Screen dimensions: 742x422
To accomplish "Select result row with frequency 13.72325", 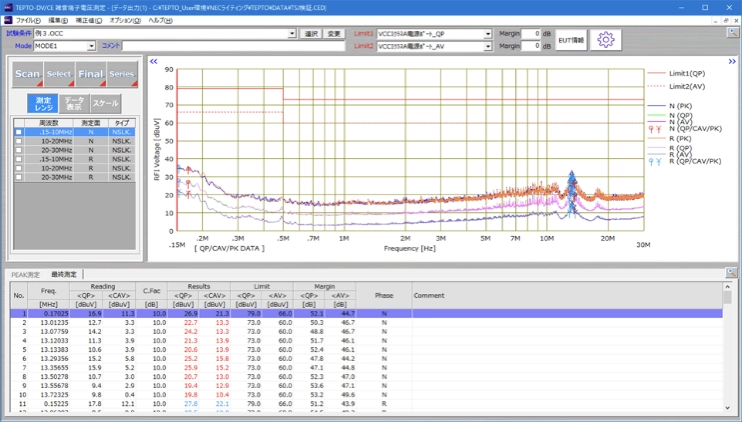I will [366, 395].
